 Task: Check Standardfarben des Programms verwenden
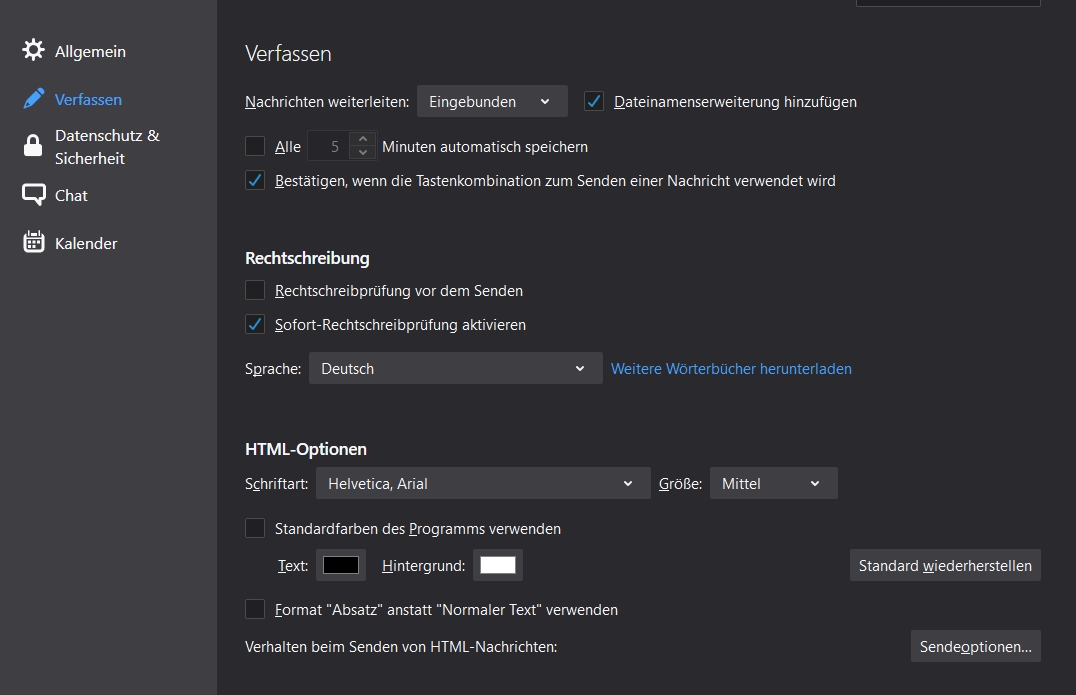255,528
